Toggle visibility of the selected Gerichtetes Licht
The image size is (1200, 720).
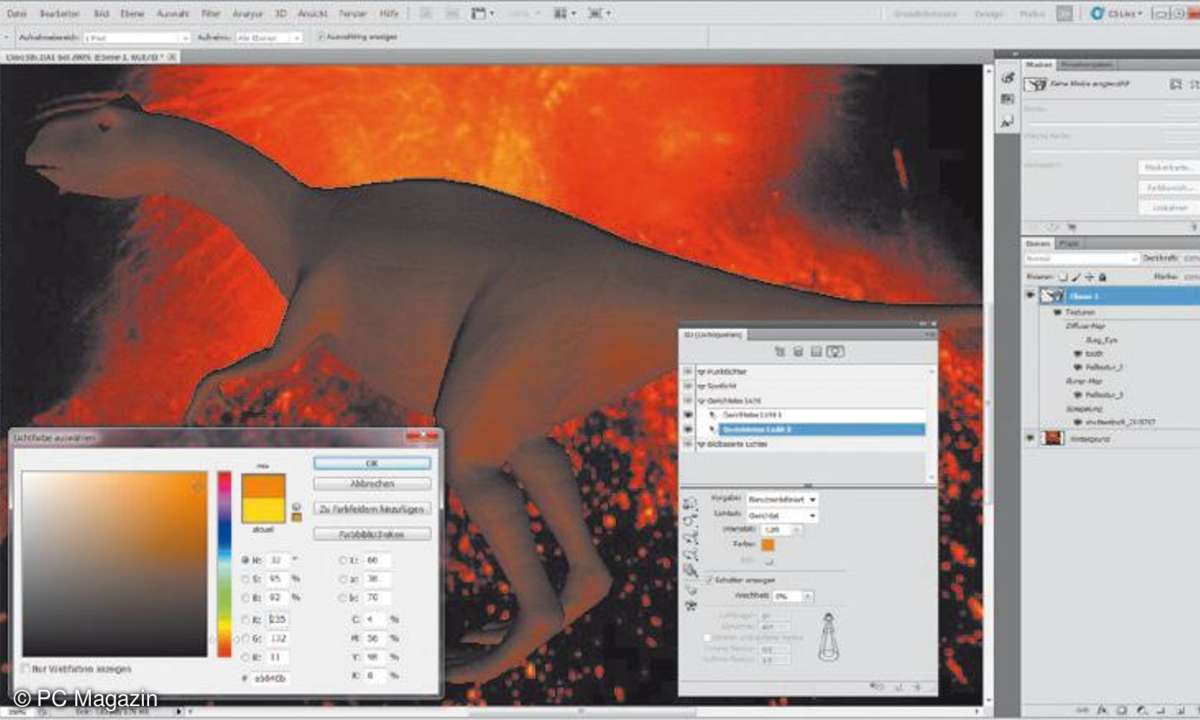tap(688, 429)
